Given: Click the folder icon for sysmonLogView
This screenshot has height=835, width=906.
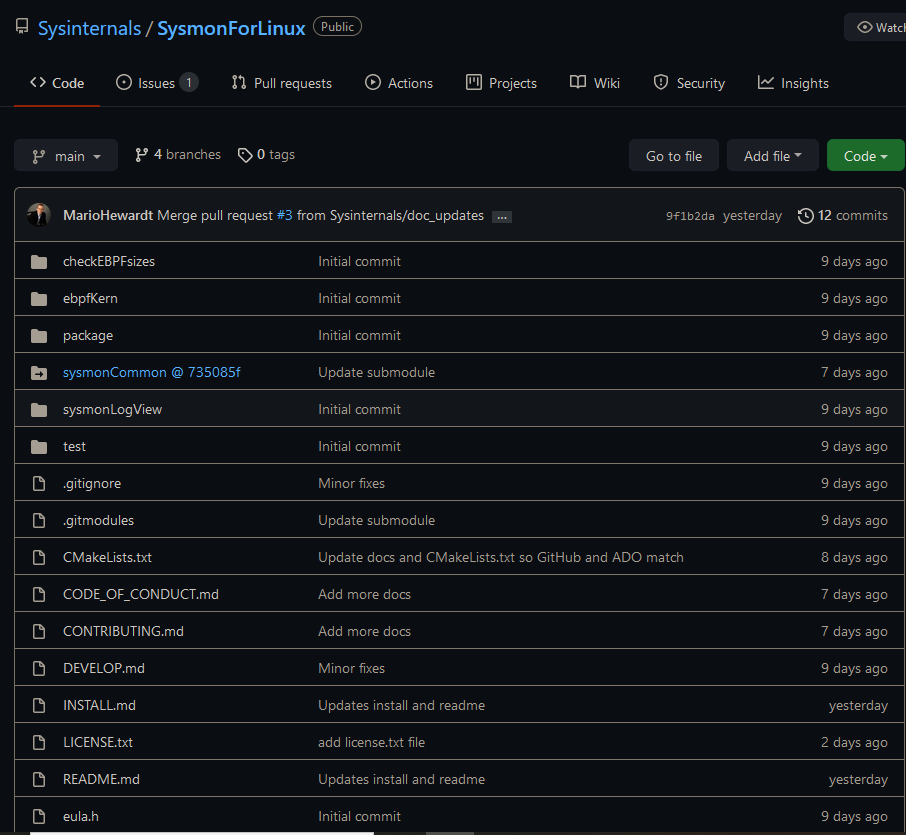Looking at the screenshot, I should pos(39,410).
